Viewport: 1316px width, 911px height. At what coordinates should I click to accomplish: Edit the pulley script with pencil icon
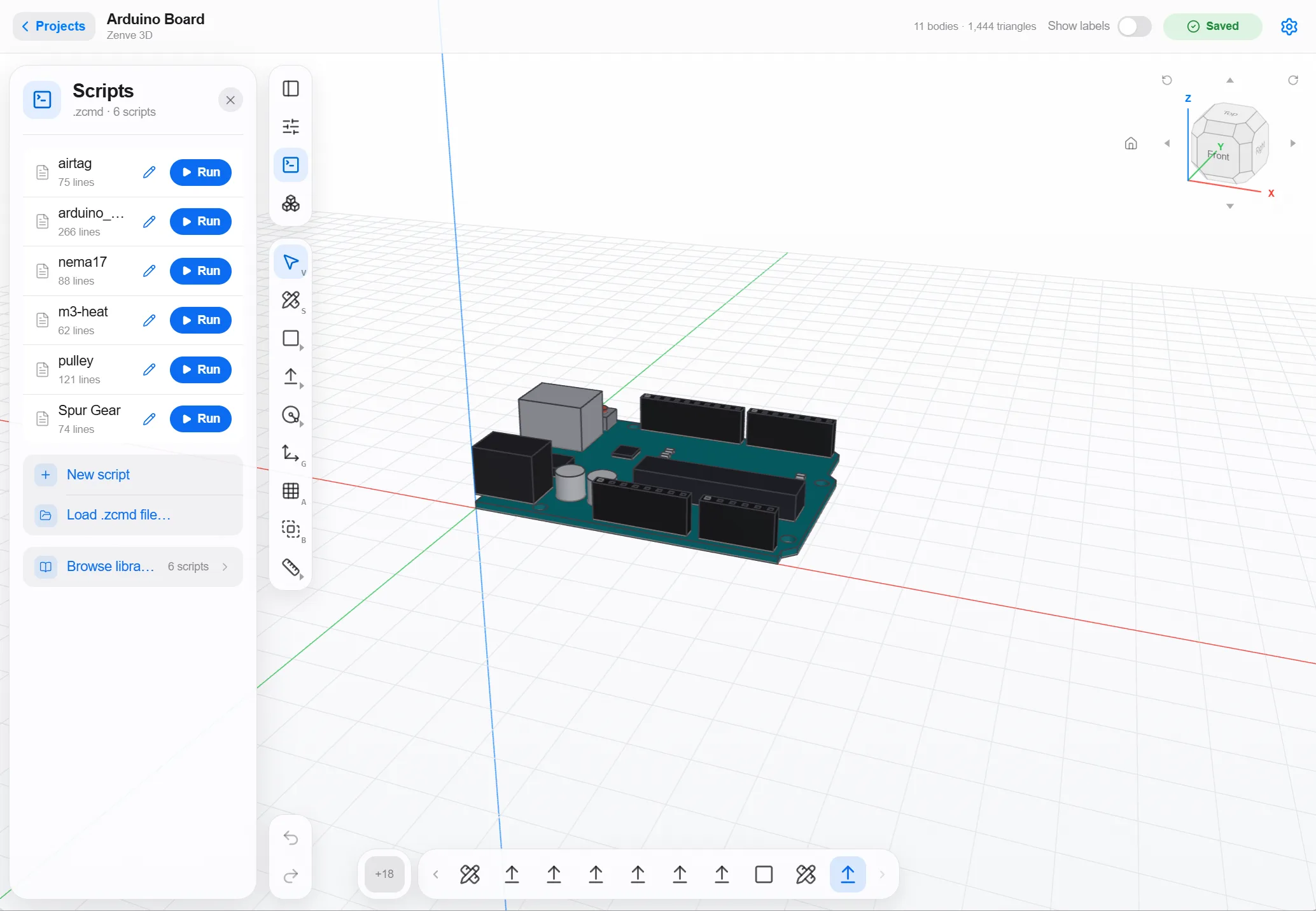(x=149, y=369)
